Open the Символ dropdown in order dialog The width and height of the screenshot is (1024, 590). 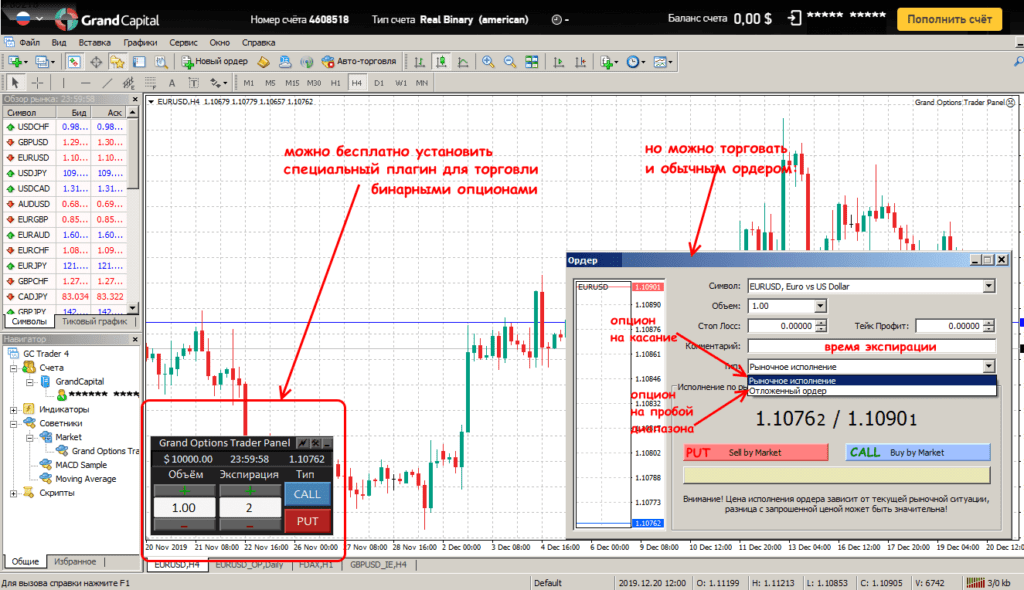989,286
